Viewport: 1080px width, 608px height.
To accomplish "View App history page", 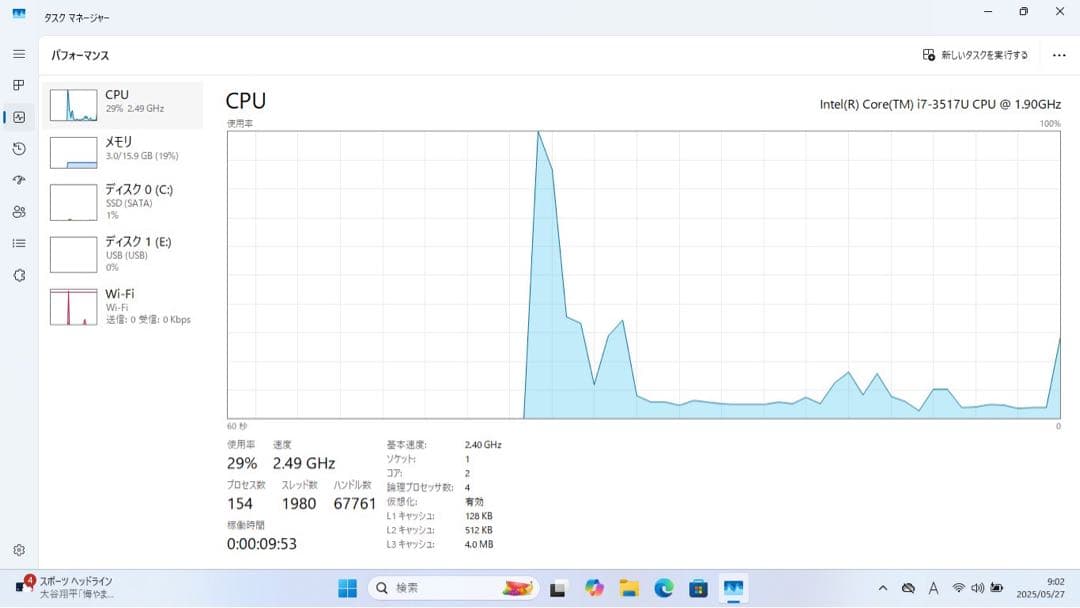I will (x=18, y=148).
